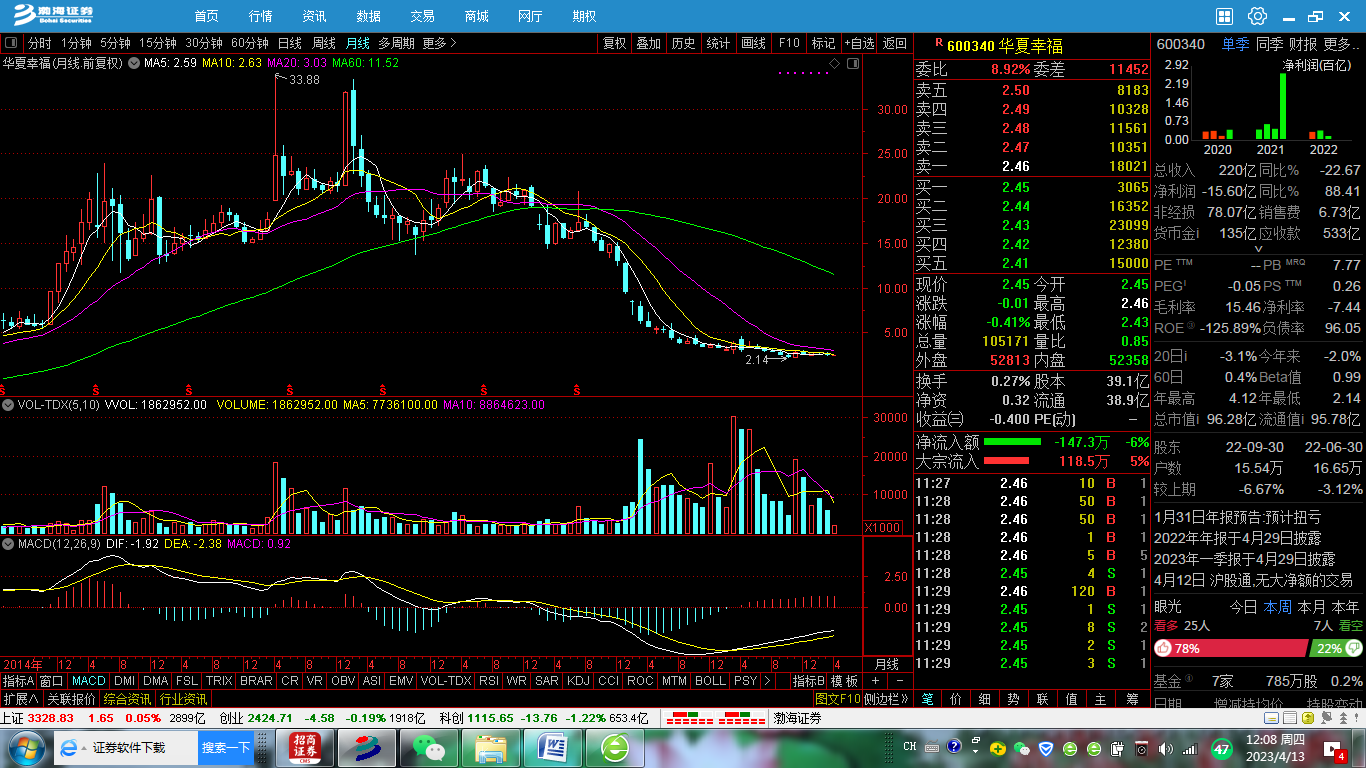Image resolution: width=1366 pixels, height=768 pixels.
Task: Open 综合资讯 news
Action: tap(127, 699)
